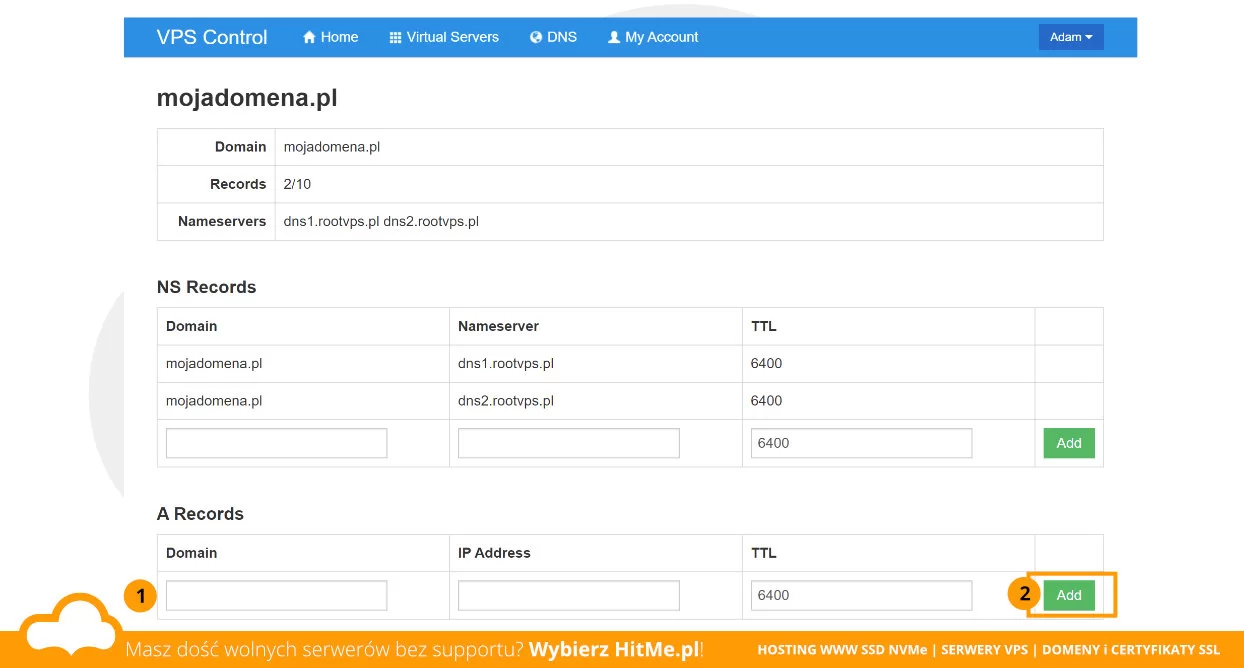Click the DNS globe icon
This screenshot has width=1244, height=668.
[536, 37]
